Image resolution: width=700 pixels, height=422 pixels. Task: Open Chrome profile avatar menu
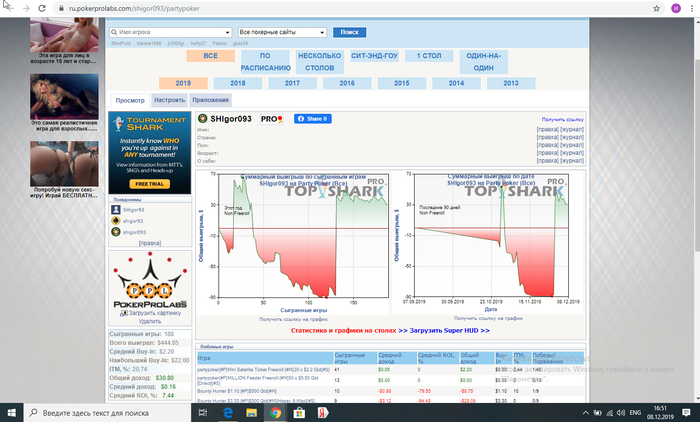tap(676, 8)
